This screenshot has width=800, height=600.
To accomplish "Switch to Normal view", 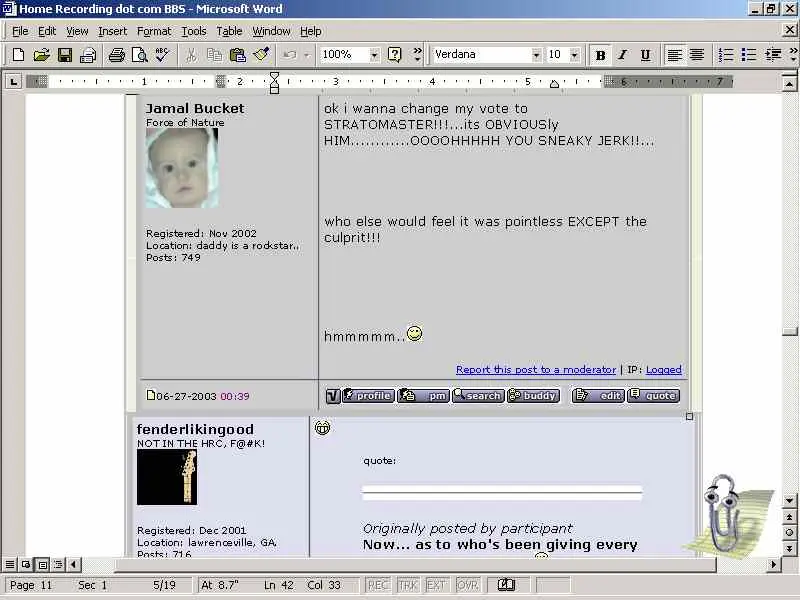I will tap(10, 564).
